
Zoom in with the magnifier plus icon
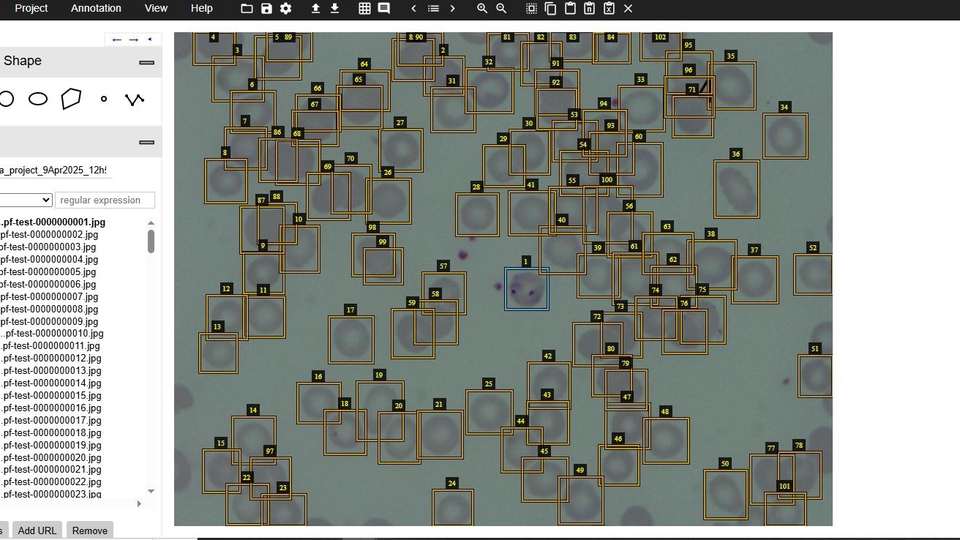pos(482,8)
